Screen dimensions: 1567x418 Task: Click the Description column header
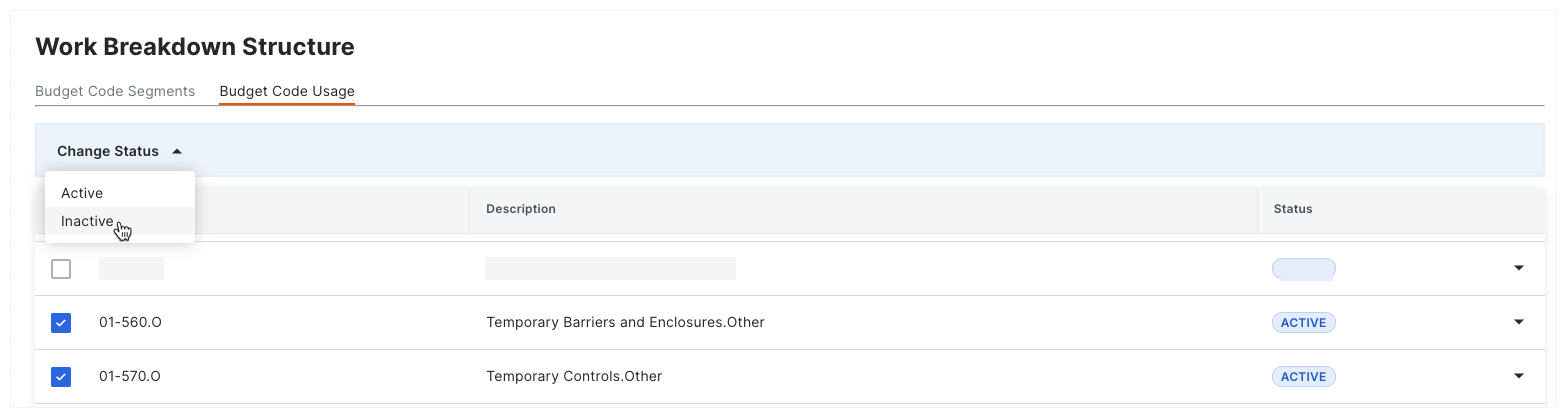521,209
